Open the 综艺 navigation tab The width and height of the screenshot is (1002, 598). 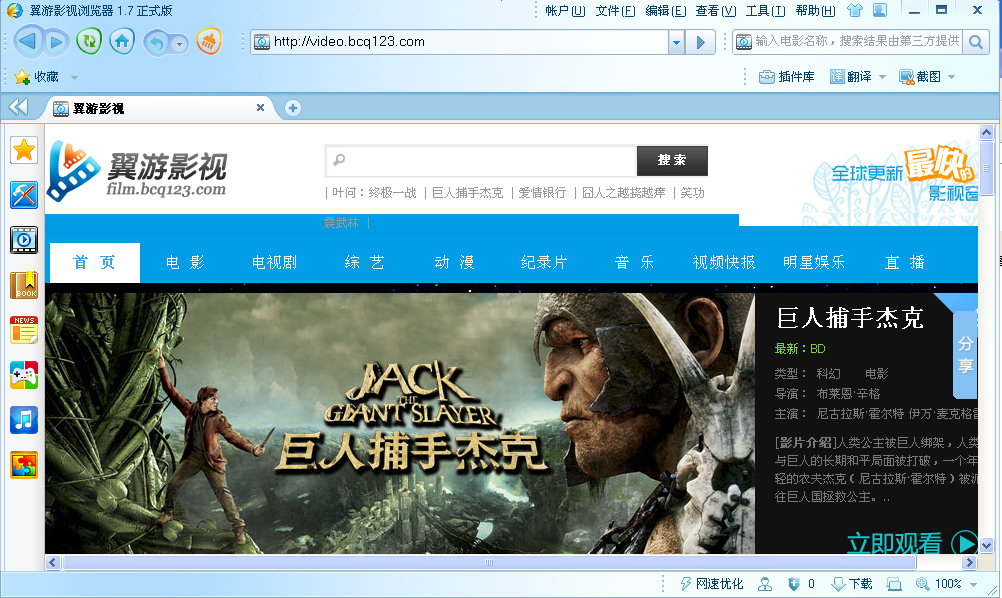[x=365, y=263]
